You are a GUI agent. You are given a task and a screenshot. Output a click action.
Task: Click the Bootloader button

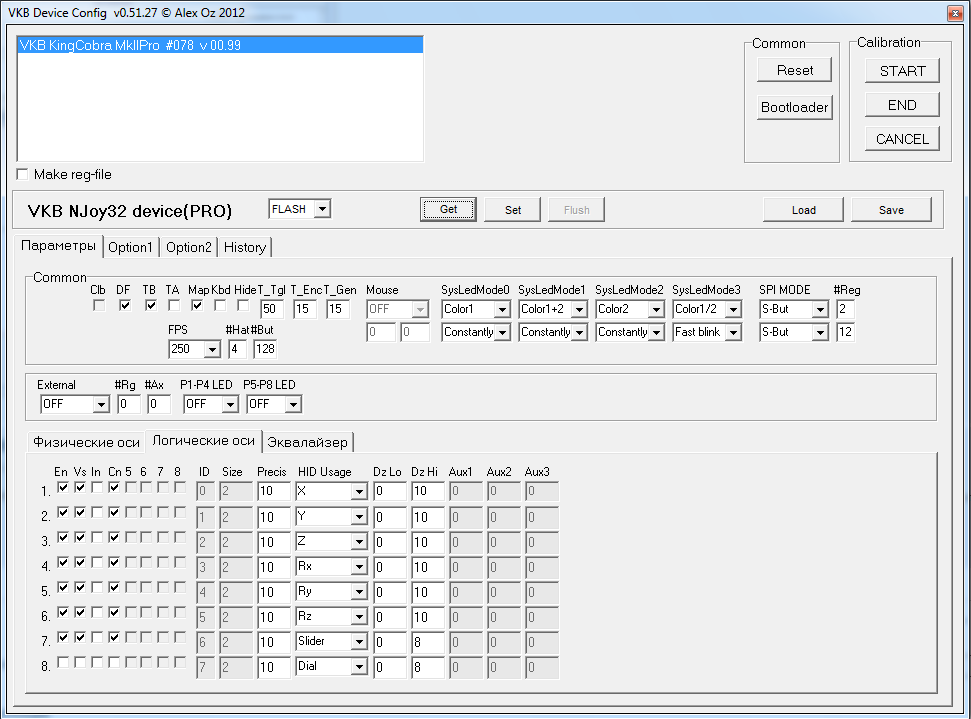pyautogui.click(x=795, y=107)
